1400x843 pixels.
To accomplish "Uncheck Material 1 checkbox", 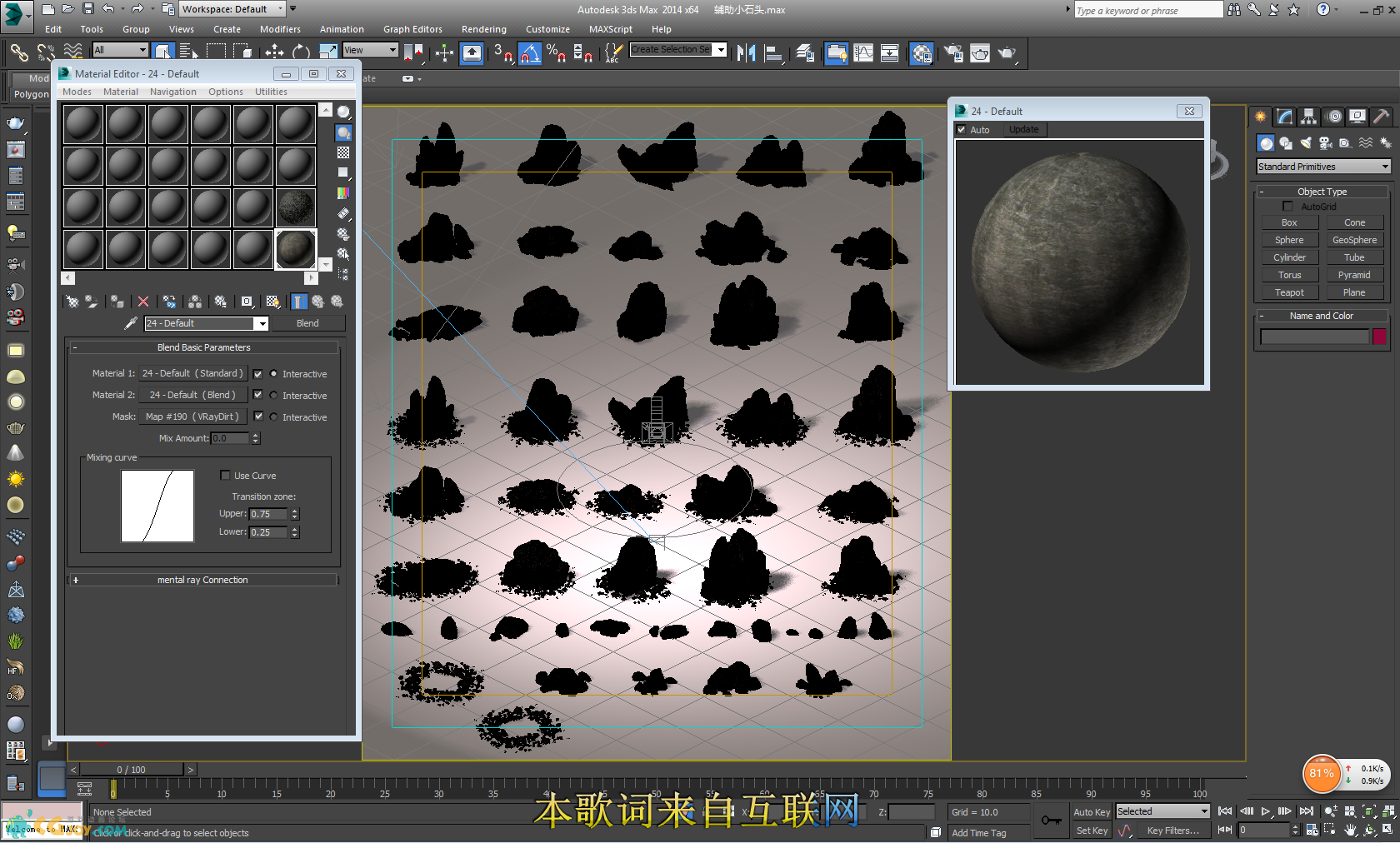I will click(x=257, y=374).
